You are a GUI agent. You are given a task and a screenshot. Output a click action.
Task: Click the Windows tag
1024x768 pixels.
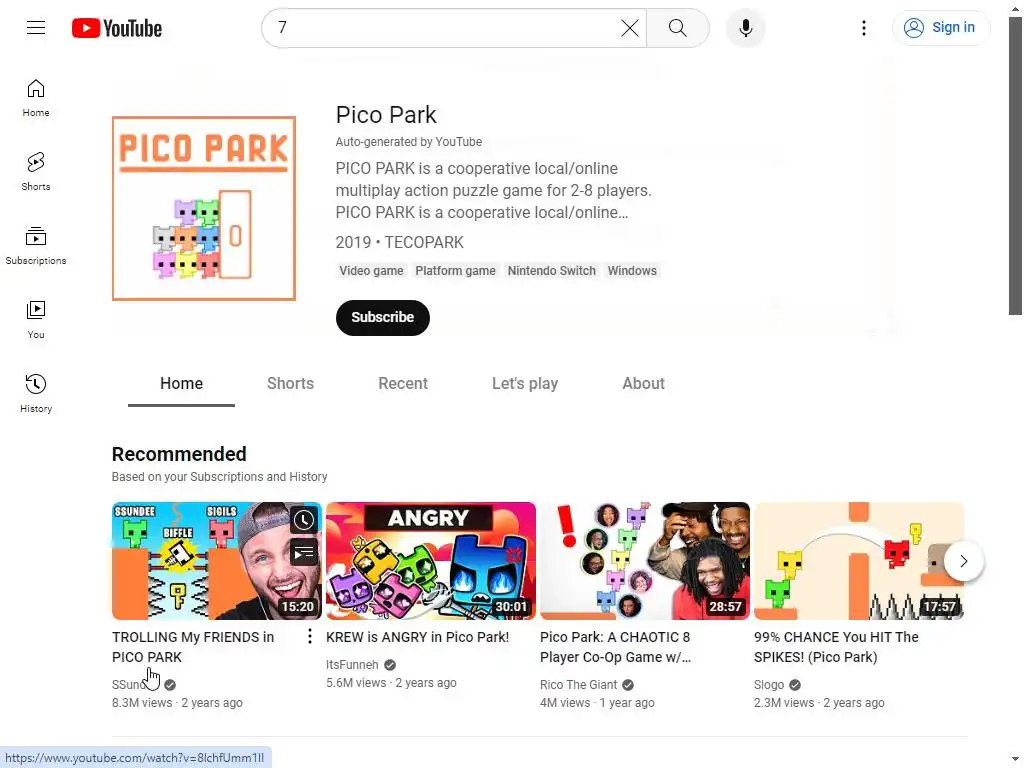(x=632, y=270)
